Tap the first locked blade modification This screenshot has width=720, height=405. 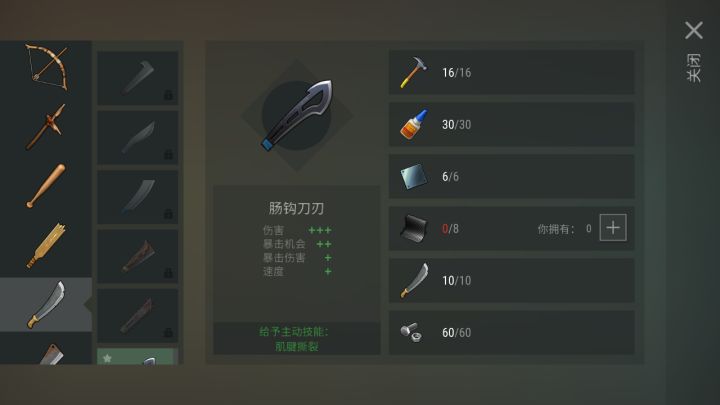pyautogui.click(x=138, y=78)
